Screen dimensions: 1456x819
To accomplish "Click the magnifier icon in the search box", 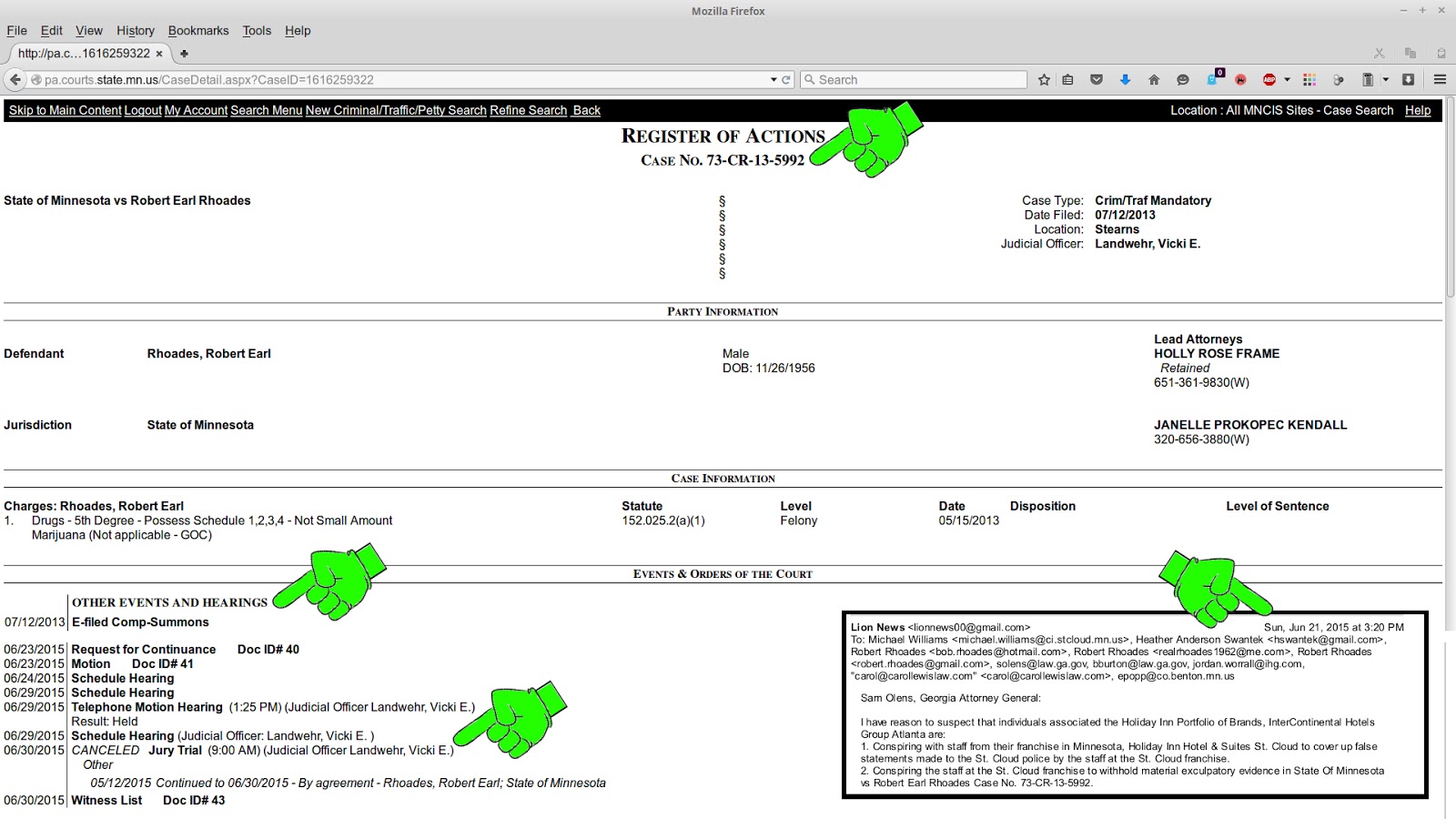I will [808, 80].
